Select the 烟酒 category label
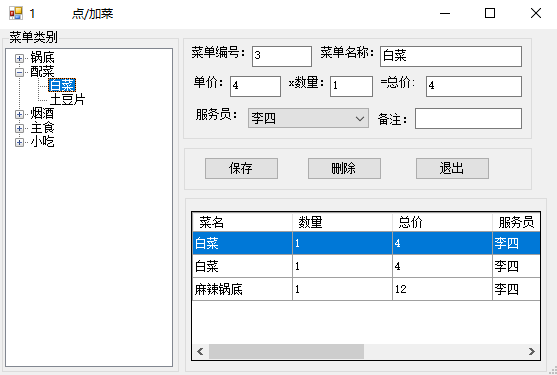This screenshot has width=557, height=375. (x=42, y=114)
